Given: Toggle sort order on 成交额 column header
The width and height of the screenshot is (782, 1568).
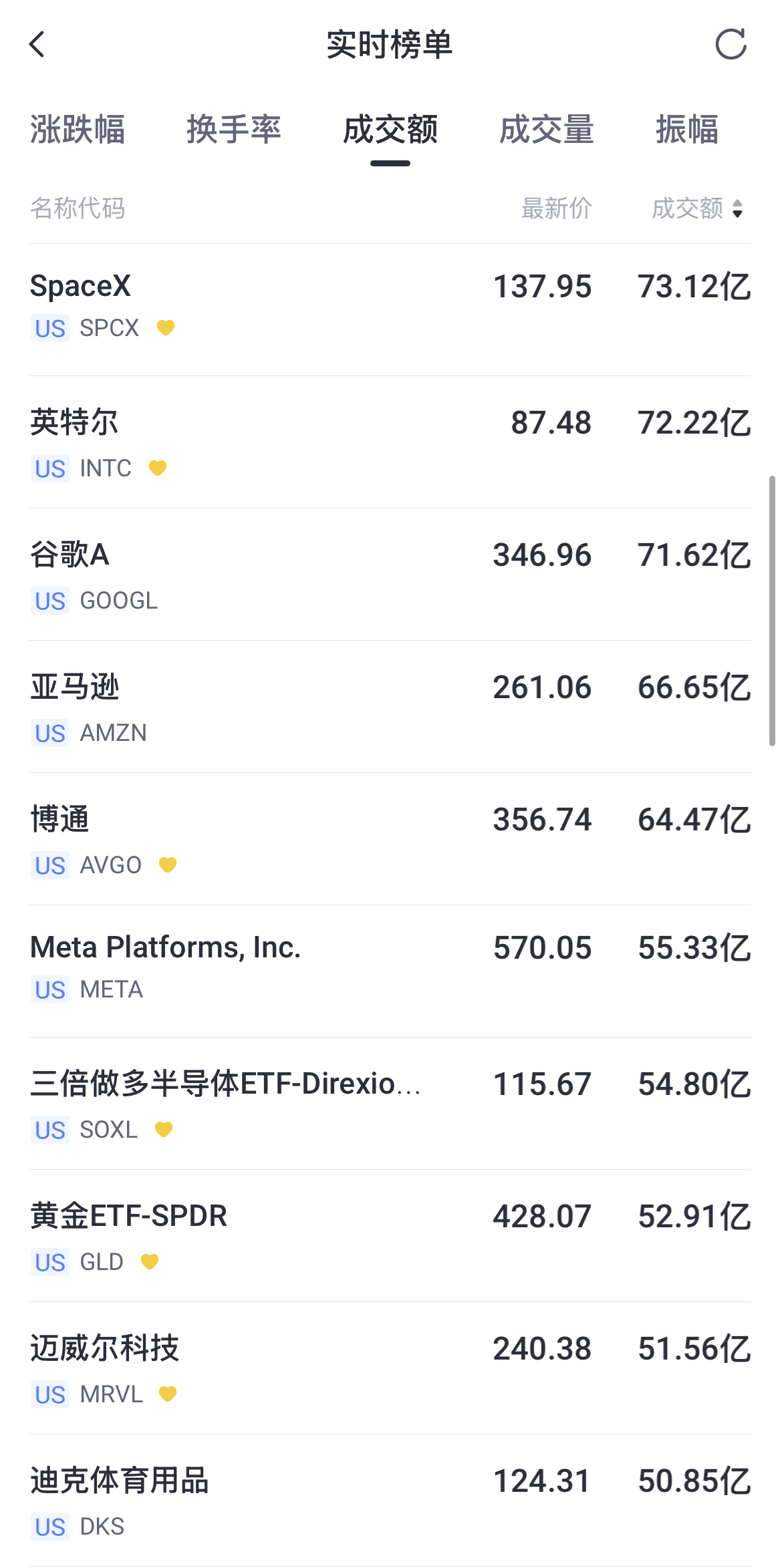Looking at the screenshot, I should coord(698,208).
